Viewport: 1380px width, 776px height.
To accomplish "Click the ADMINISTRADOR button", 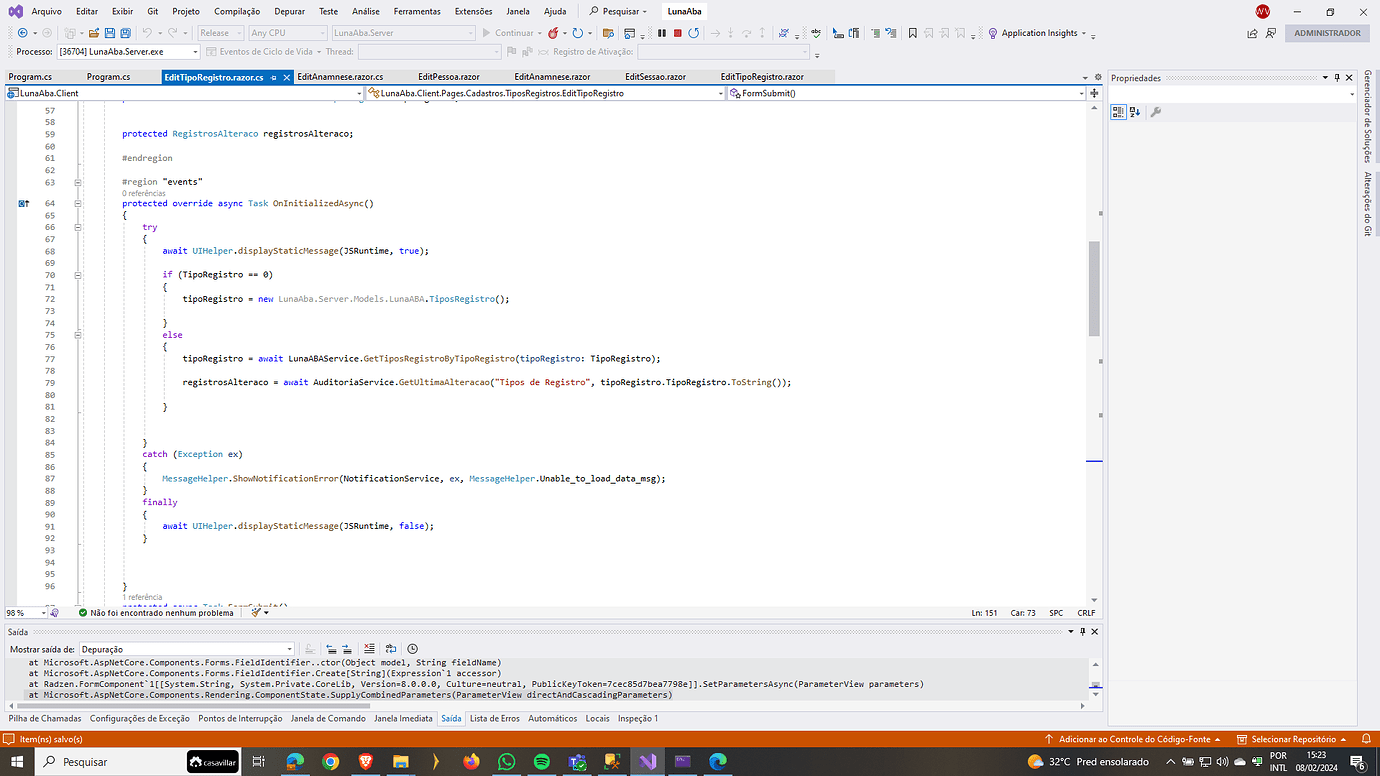I will pyautogui.click(x=1327, y=33).
